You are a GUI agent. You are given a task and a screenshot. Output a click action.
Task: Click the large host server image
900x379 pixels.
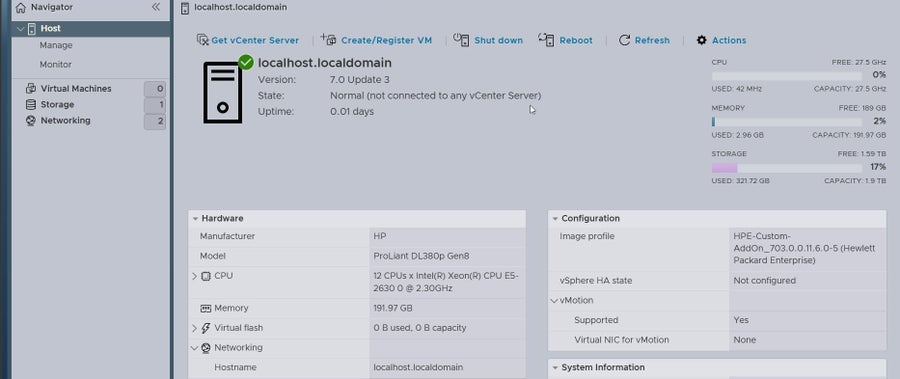point(223,93)
